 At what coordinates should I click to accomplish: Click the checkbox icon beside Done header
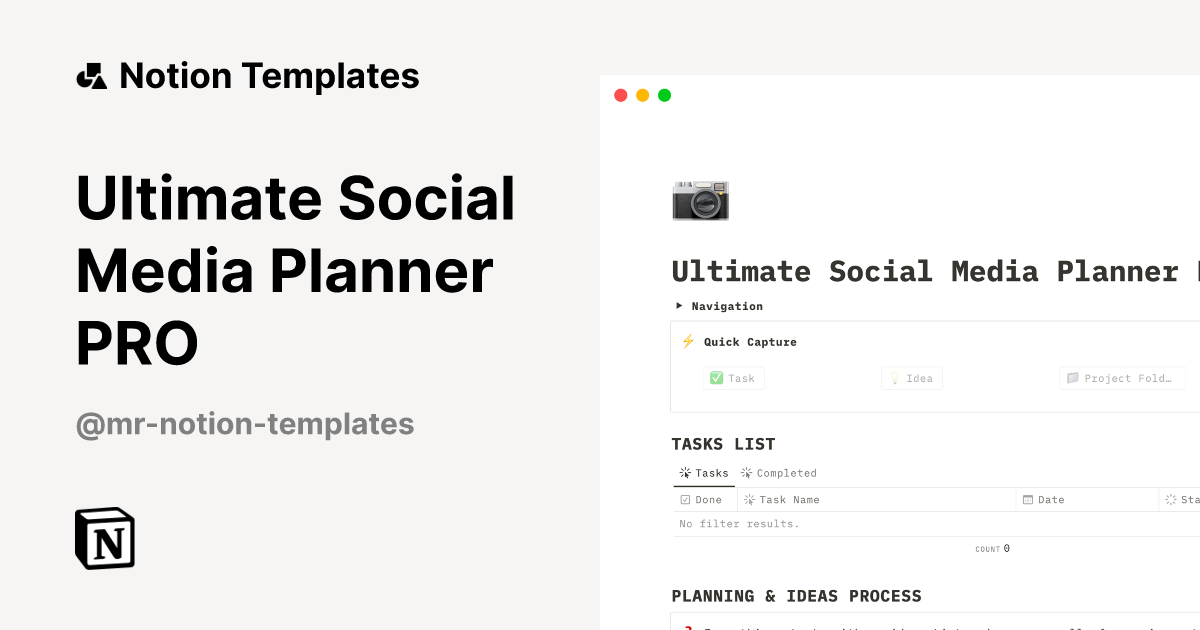(x=683, y=499)
